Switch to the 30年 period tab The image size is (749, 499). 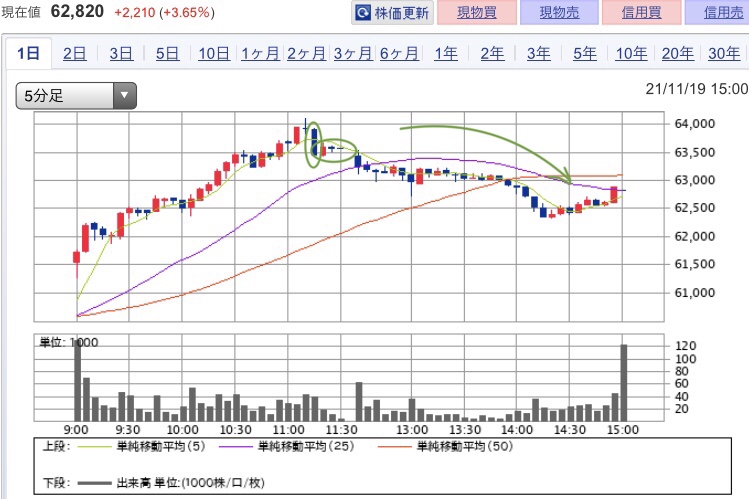pos(724,53)
